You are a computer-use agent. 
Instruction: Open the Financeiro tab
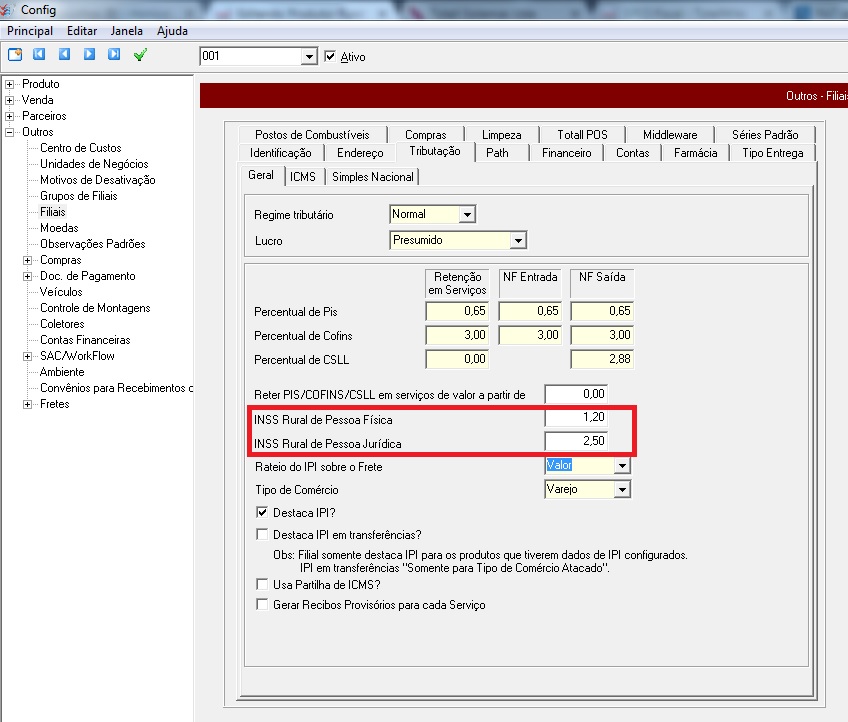click(566, 153)
